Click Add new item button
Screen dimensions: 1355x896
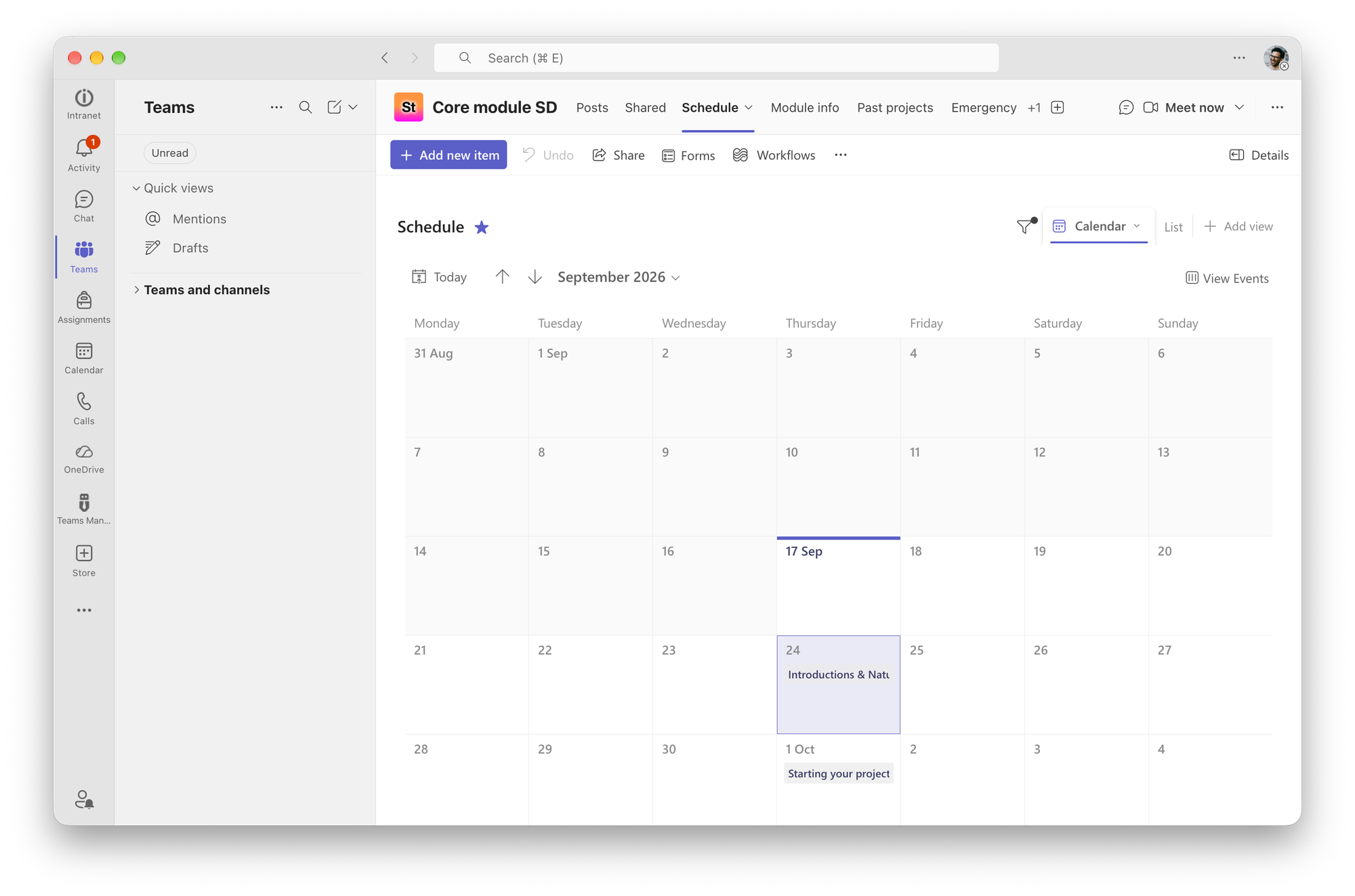[449, 155]
